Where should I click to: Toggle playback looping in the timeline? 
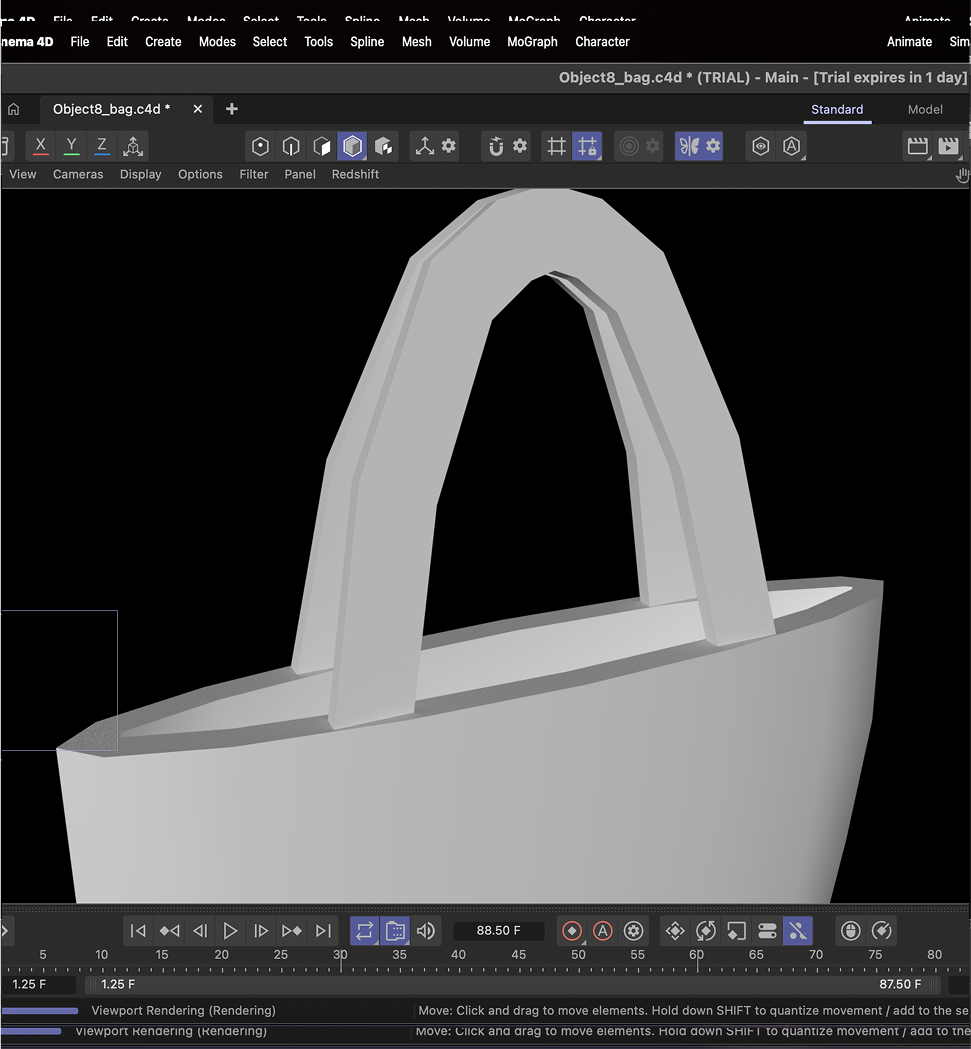pos(364,931)
